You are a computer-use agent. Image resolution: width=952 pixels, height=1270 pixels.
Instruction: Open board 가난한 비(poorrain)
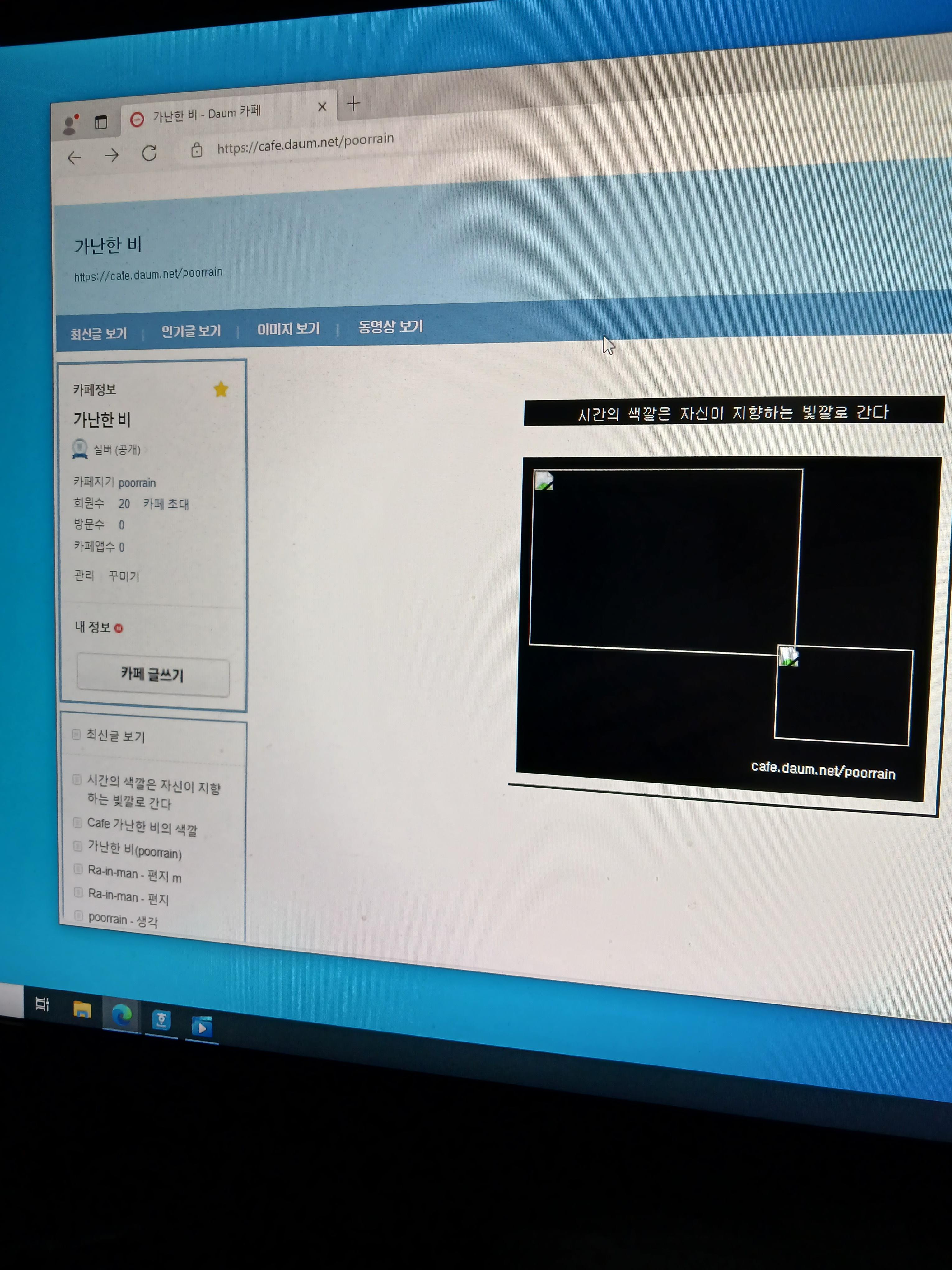point(134,850)
